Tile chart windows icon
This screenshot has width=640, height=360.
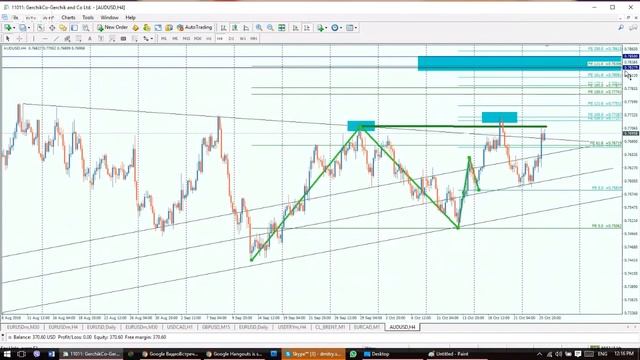[282, 28]
